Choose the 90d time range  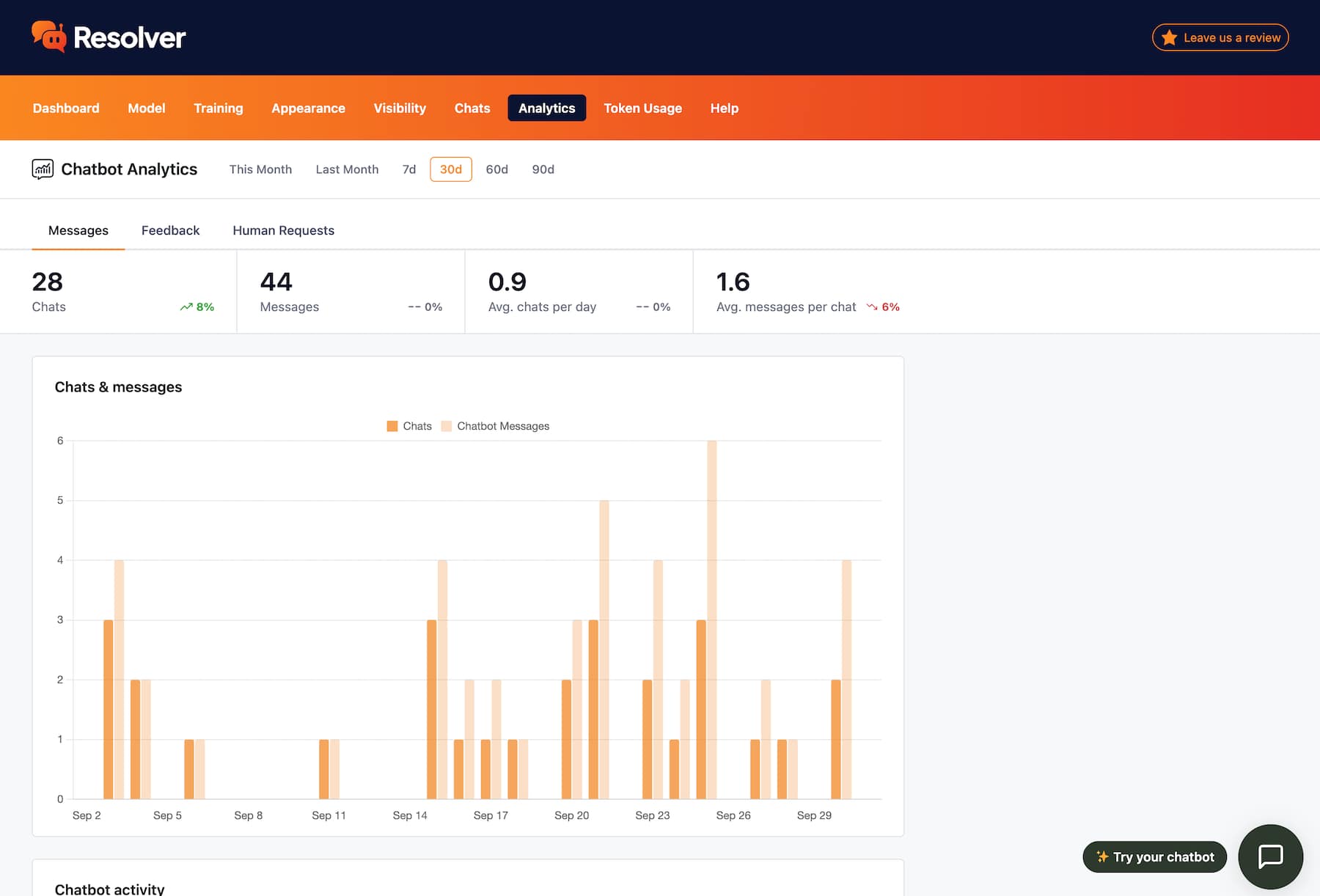pyautogui.click(x=543, y=169)
